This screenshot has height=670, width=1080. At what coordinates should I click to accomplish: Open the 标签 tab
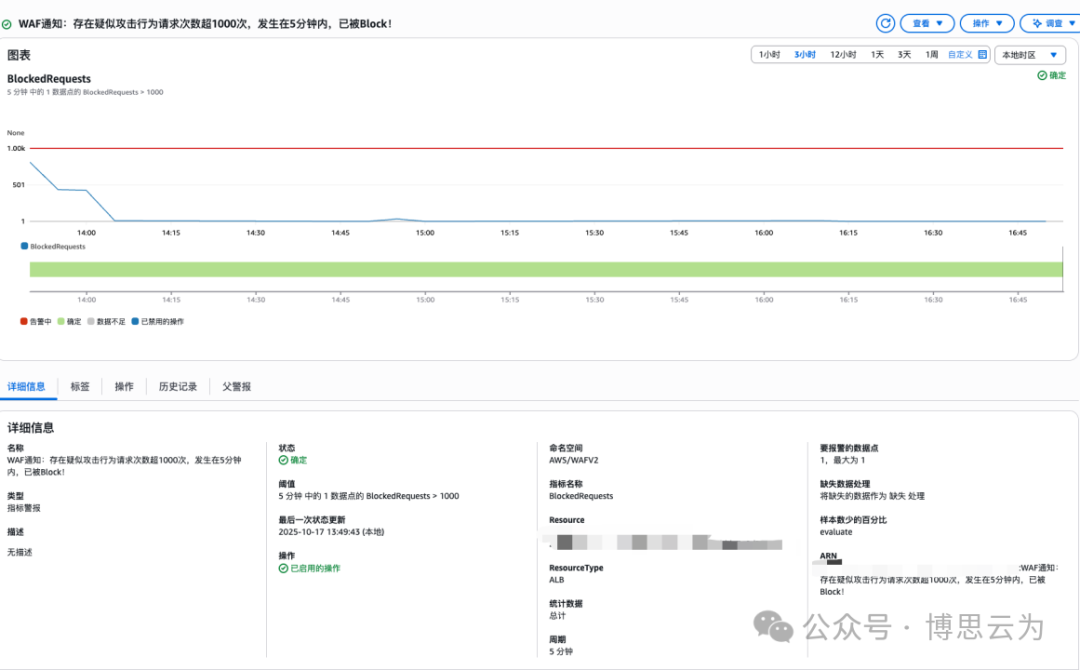point(80,386)
